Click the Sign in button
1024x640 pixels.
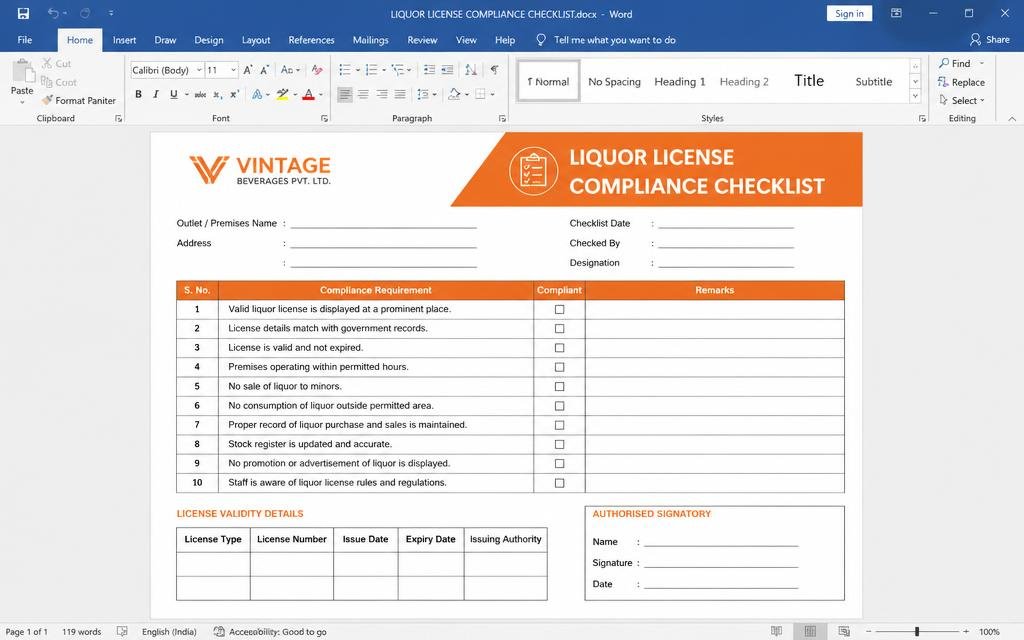point(849,13)
